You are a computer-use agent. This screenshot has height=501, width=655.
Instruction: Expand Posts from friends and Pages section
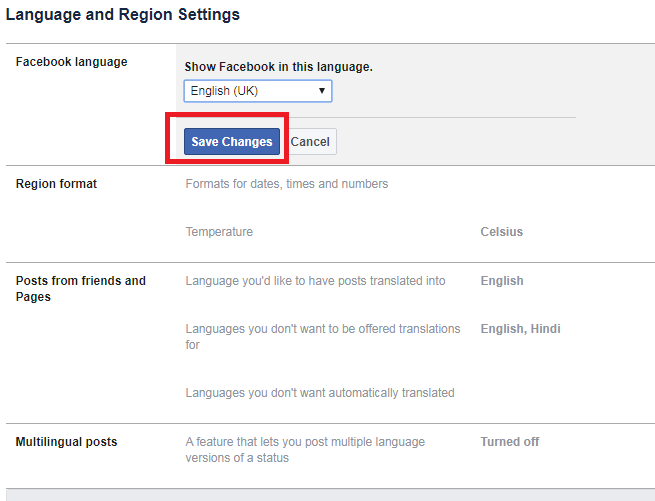(x=81, y=289)
